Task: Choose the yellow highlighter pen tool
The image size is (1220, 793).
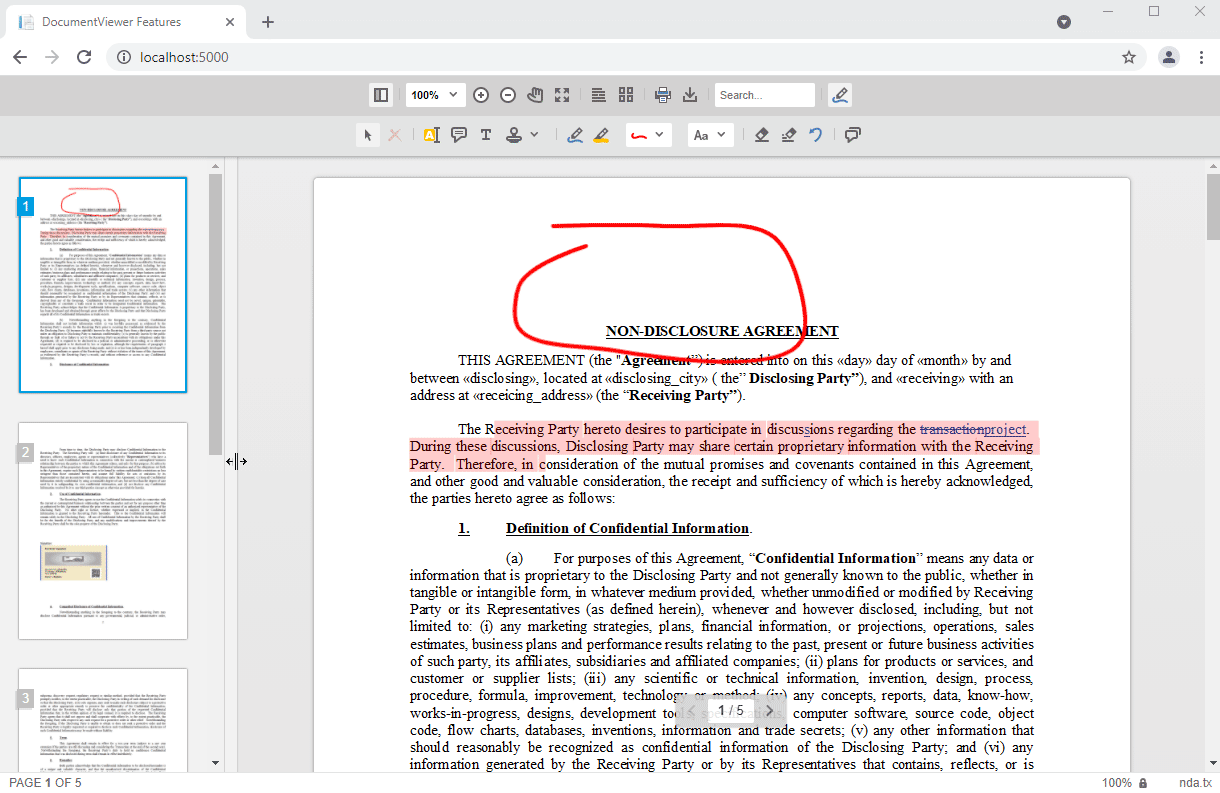Action: [x=601, y=135]
